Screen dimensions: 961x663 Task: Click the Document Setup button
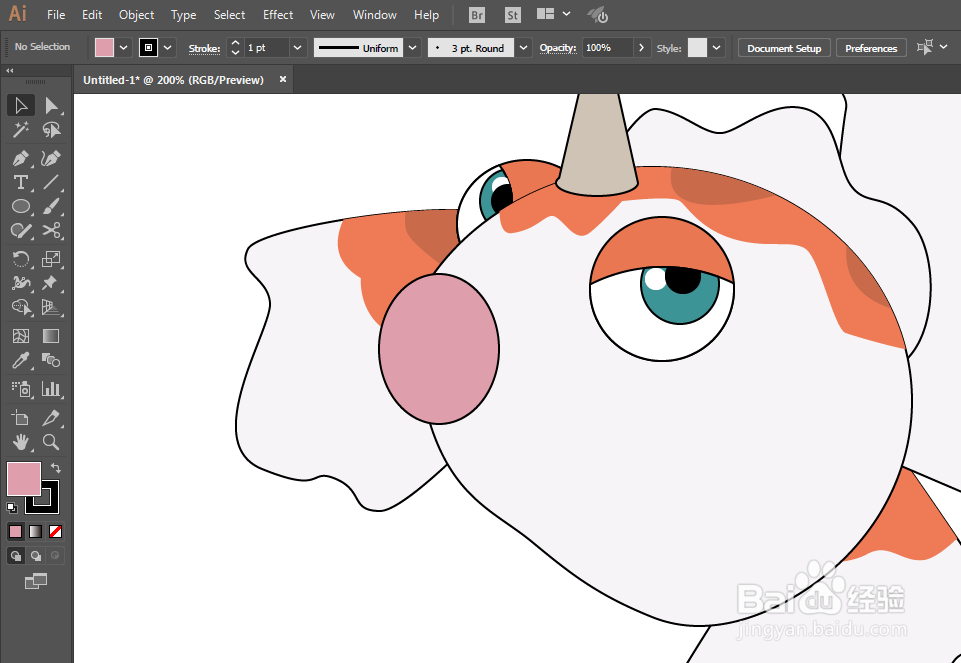pyautogui.click(x=784, y=48)
